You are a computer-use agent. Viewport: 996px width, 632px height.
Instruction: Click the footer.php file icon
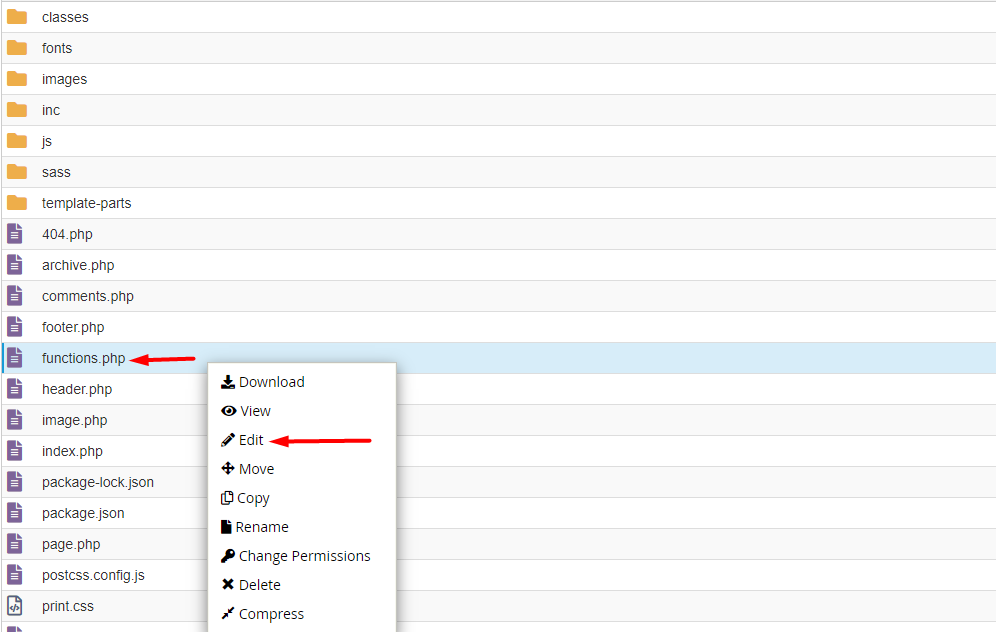click(x=15, y=327)
